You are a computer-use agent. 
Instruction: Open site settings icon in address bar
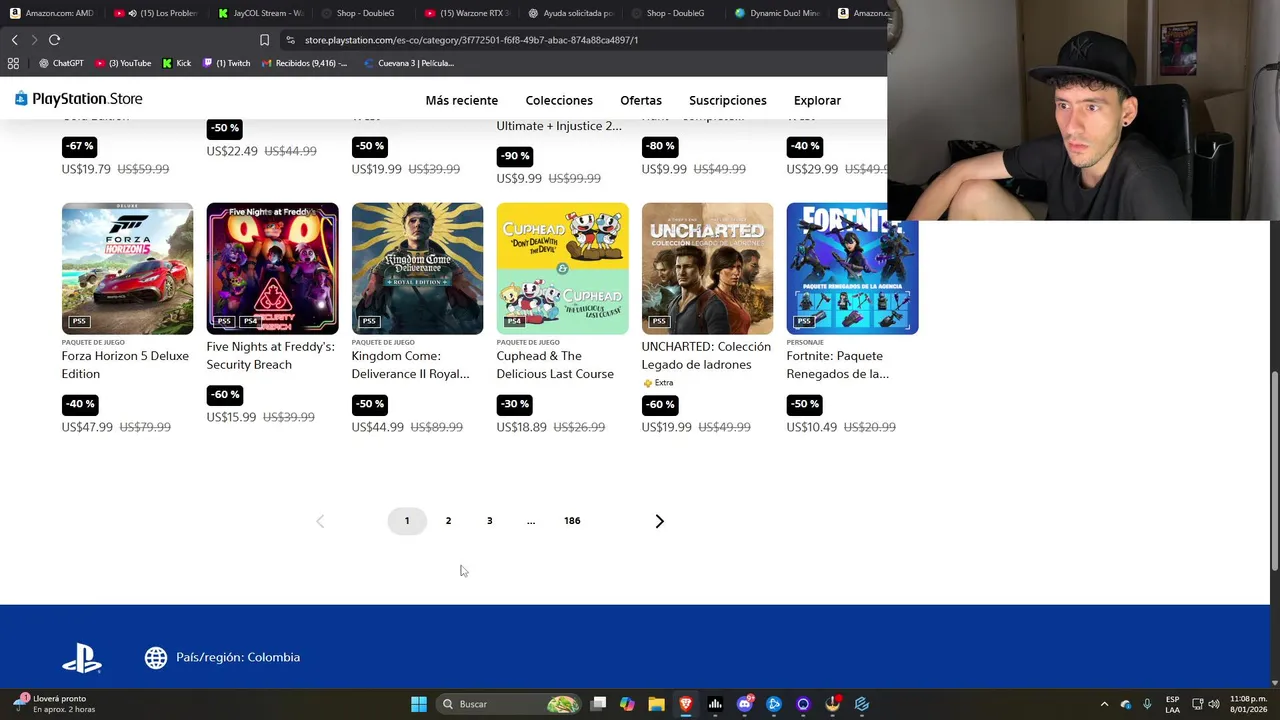[x=290, y=40]
